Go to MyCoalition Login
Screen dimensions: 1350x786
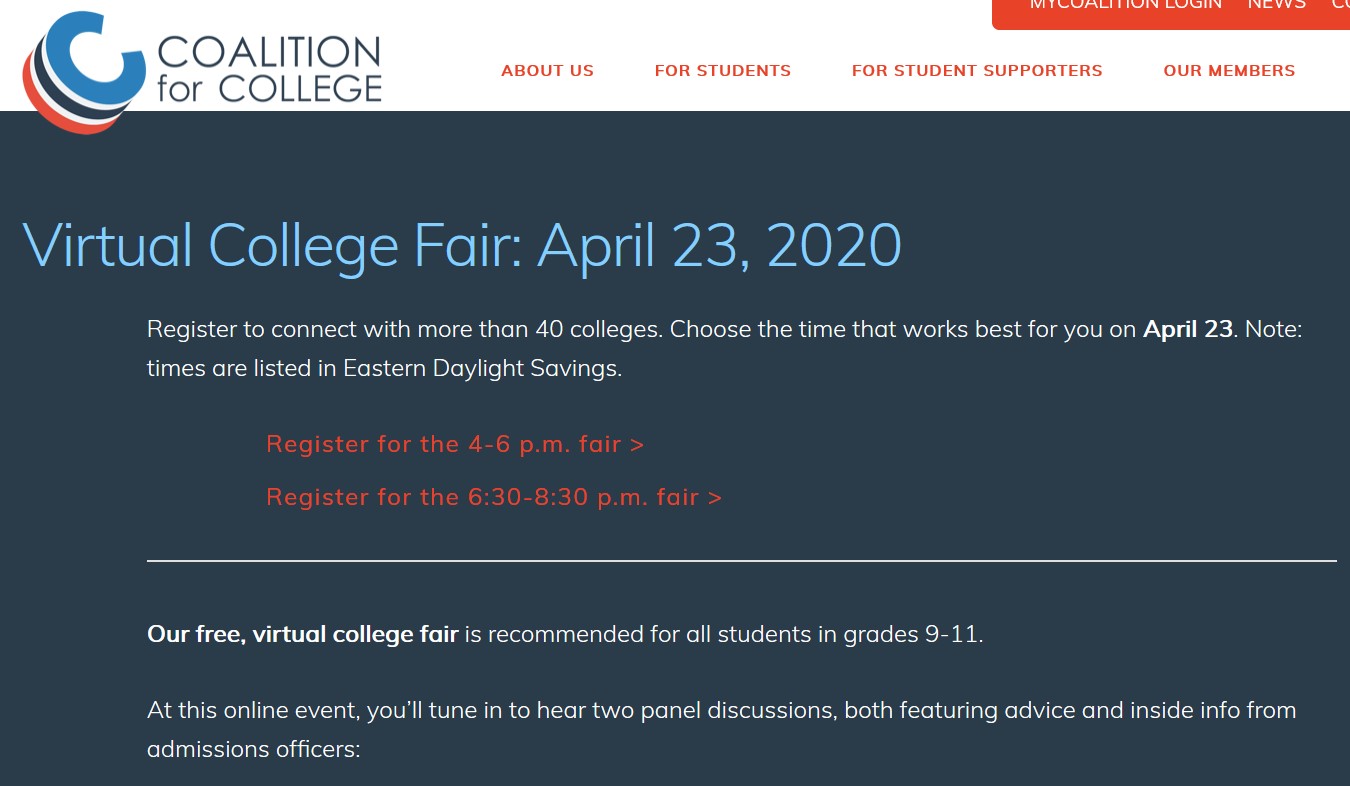click(1125, 5)
